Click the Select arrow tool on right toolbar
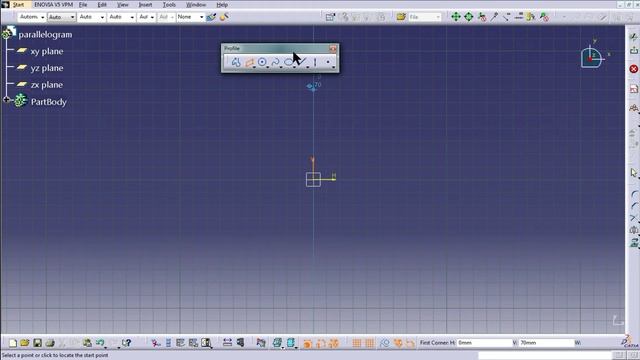Screen dimensions: 640x360 [x=633, y=173]
